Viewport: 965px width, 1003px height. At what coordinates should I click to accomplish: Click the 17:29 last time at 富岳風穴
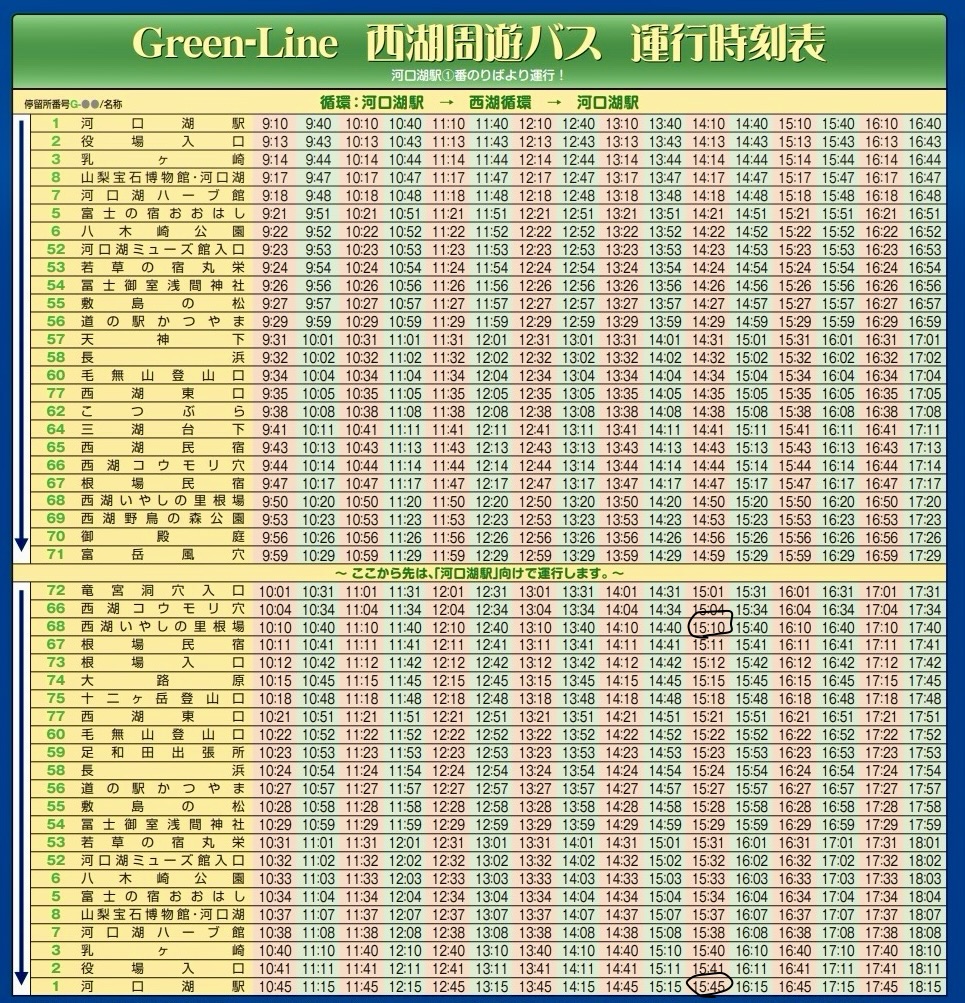(x=926, y=556)
